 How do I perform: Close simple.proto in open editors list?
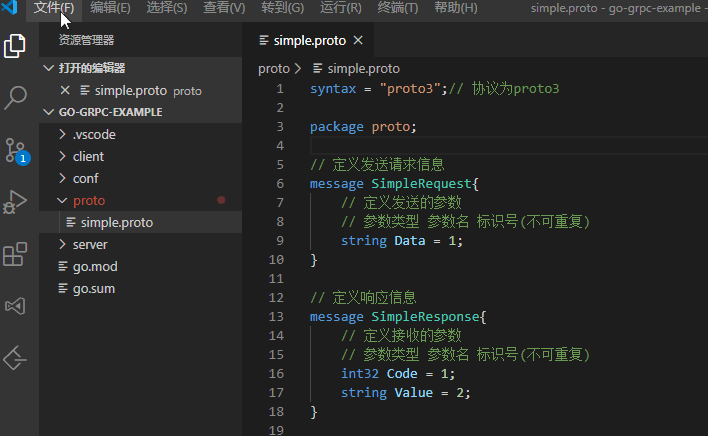[x=65, y=90]
